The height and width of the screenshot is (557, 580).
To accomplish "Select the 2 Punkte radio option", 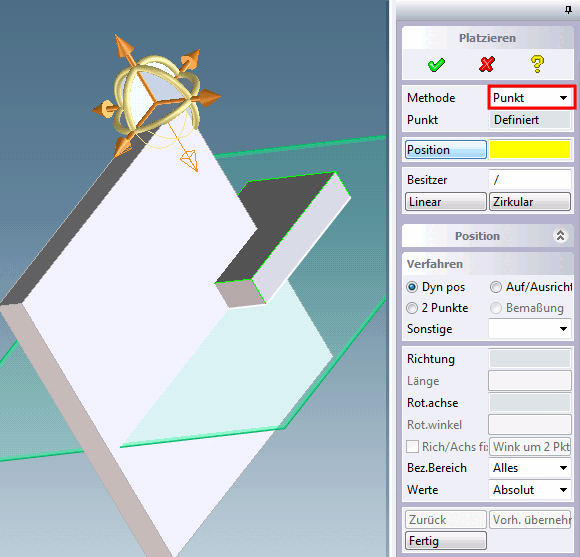I will coord(412,308).
